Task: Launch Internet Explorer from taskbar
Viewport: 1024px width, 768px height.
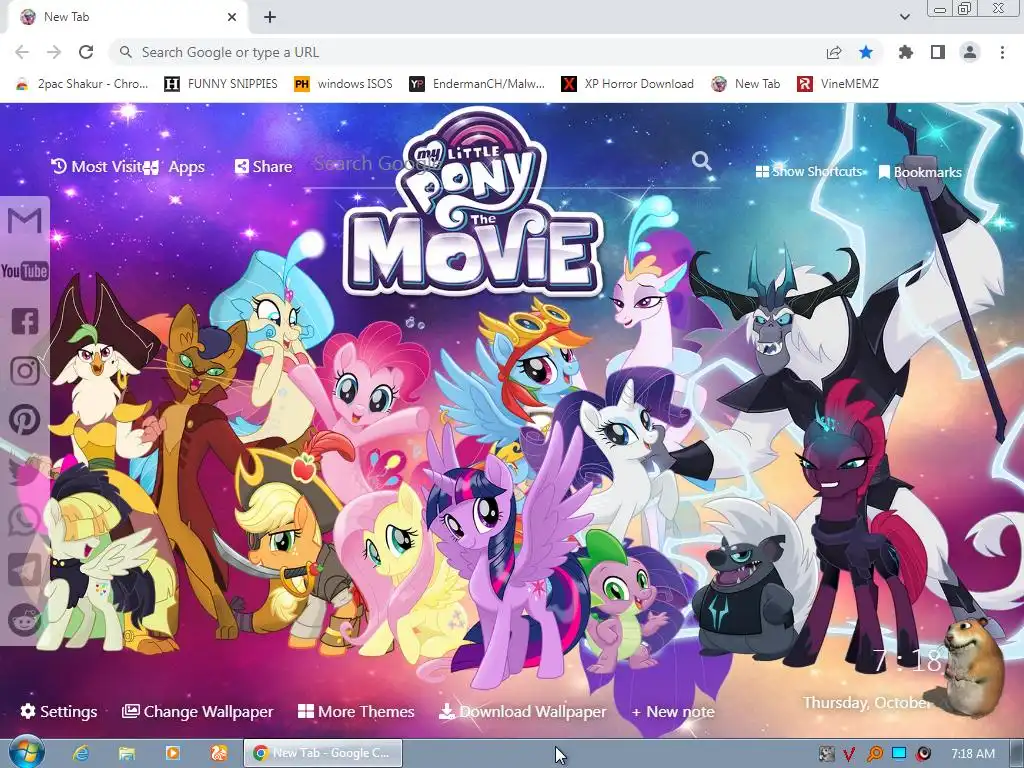Action: pyautogui.click(x=81, y=753)
